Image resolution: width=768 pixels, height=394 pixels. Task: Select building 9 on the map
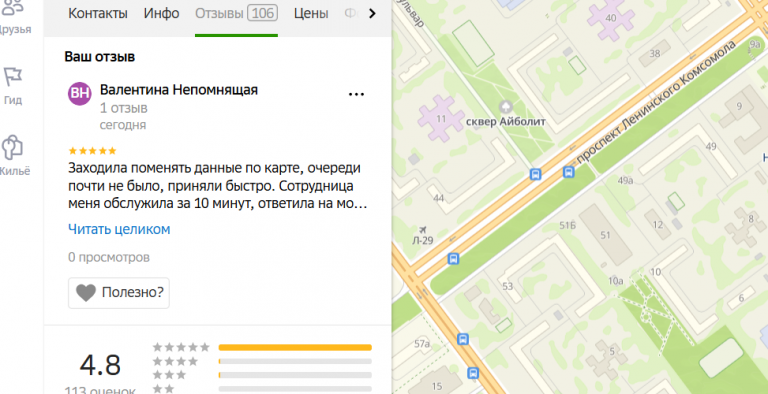740,106
